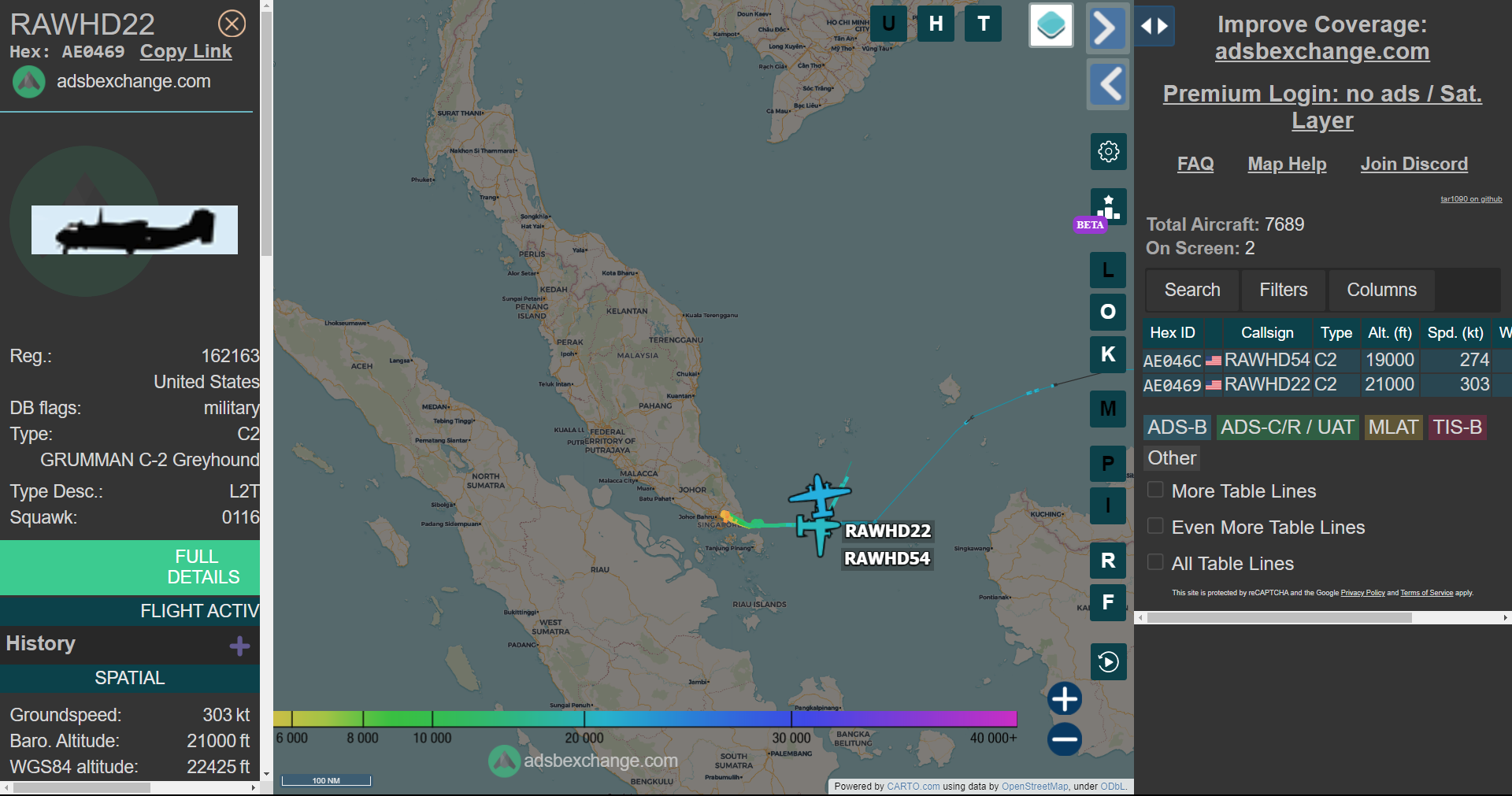Sort table by Callsign column
This screenshot has height=796, width=1512.
[1267, 332]
